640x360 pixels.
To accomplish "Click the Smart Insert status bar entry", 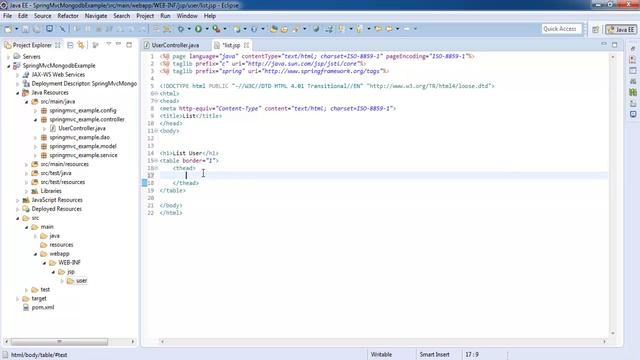I will tap(434, 355).
